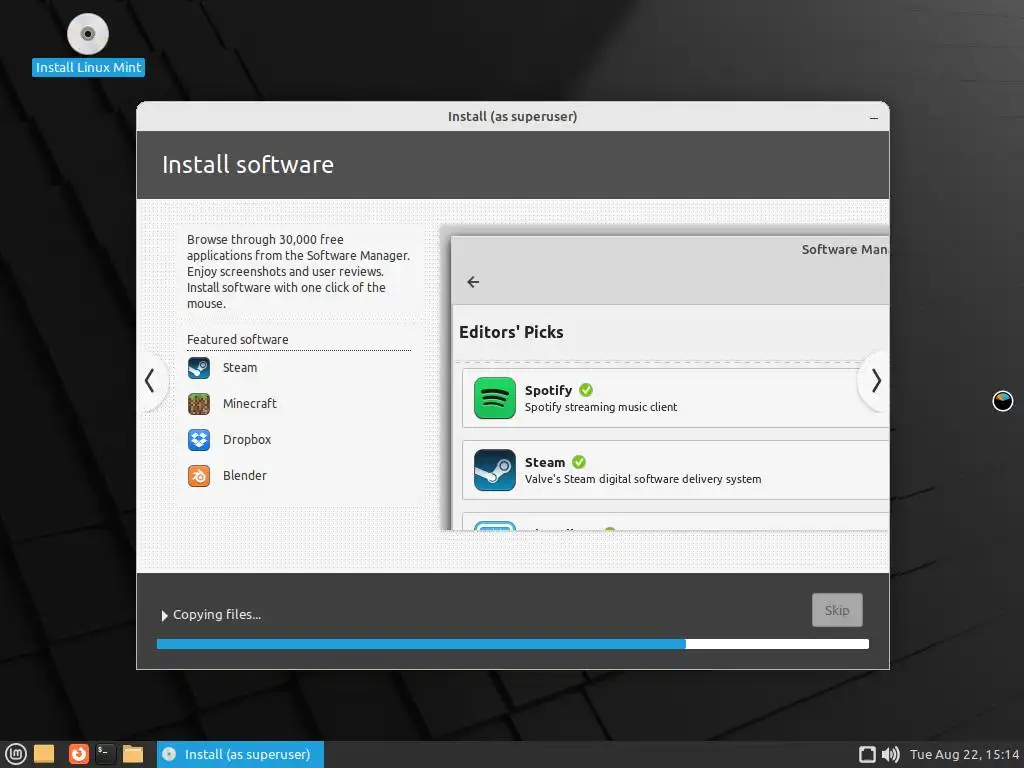Click 'Spotify streaming music client' description

tap(601, 407)
